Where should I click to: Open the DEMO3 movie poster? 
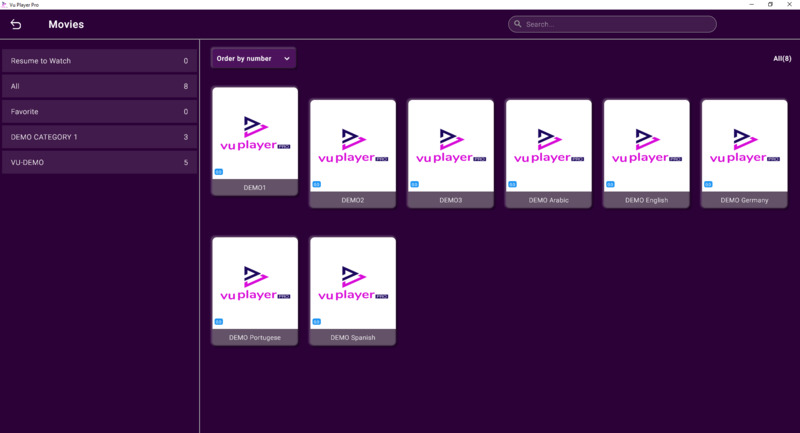click(x=451, y=146)
